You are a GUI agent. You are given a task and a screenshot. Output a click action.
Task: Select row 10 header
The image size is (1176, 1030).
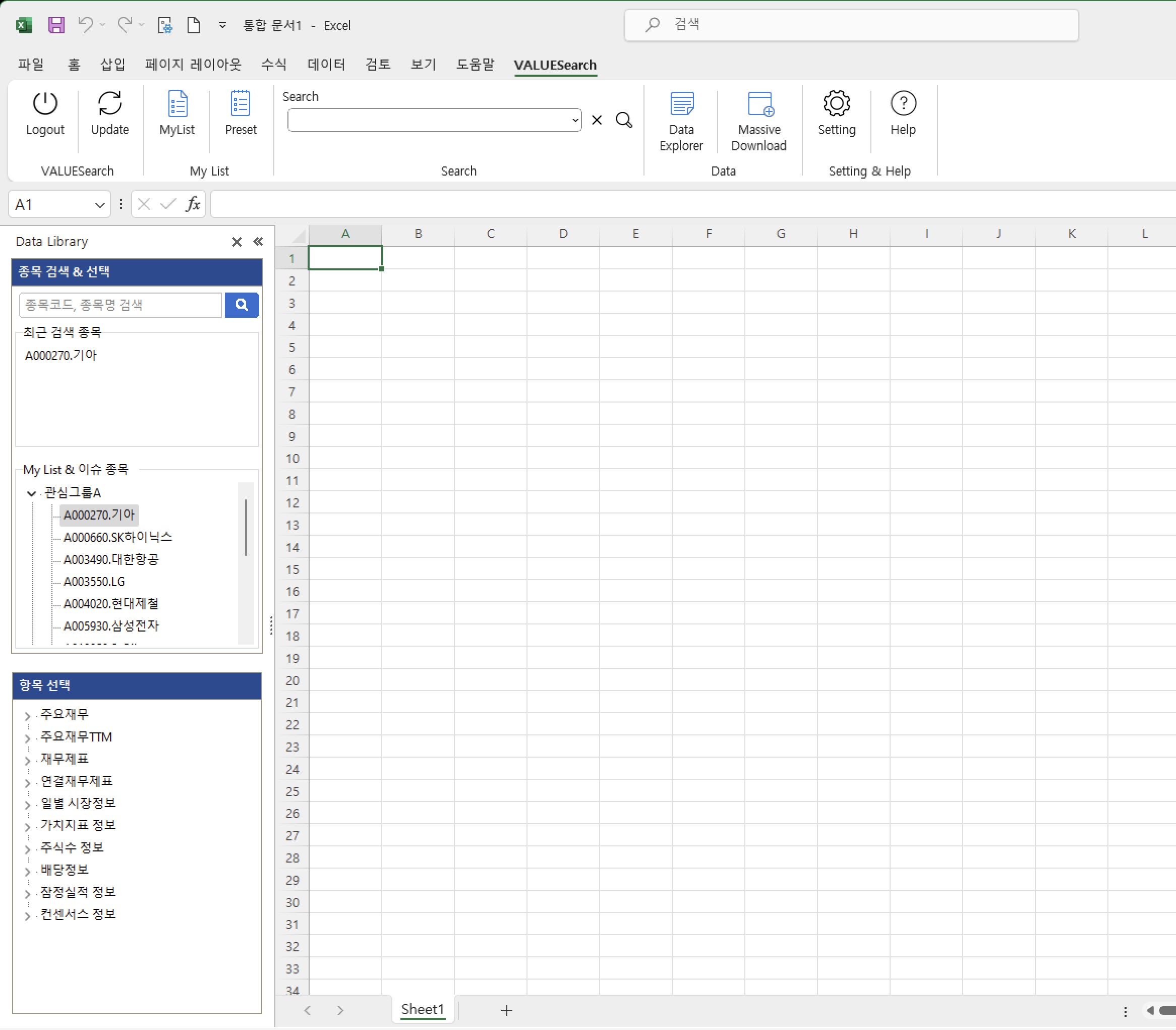point(292,459)
